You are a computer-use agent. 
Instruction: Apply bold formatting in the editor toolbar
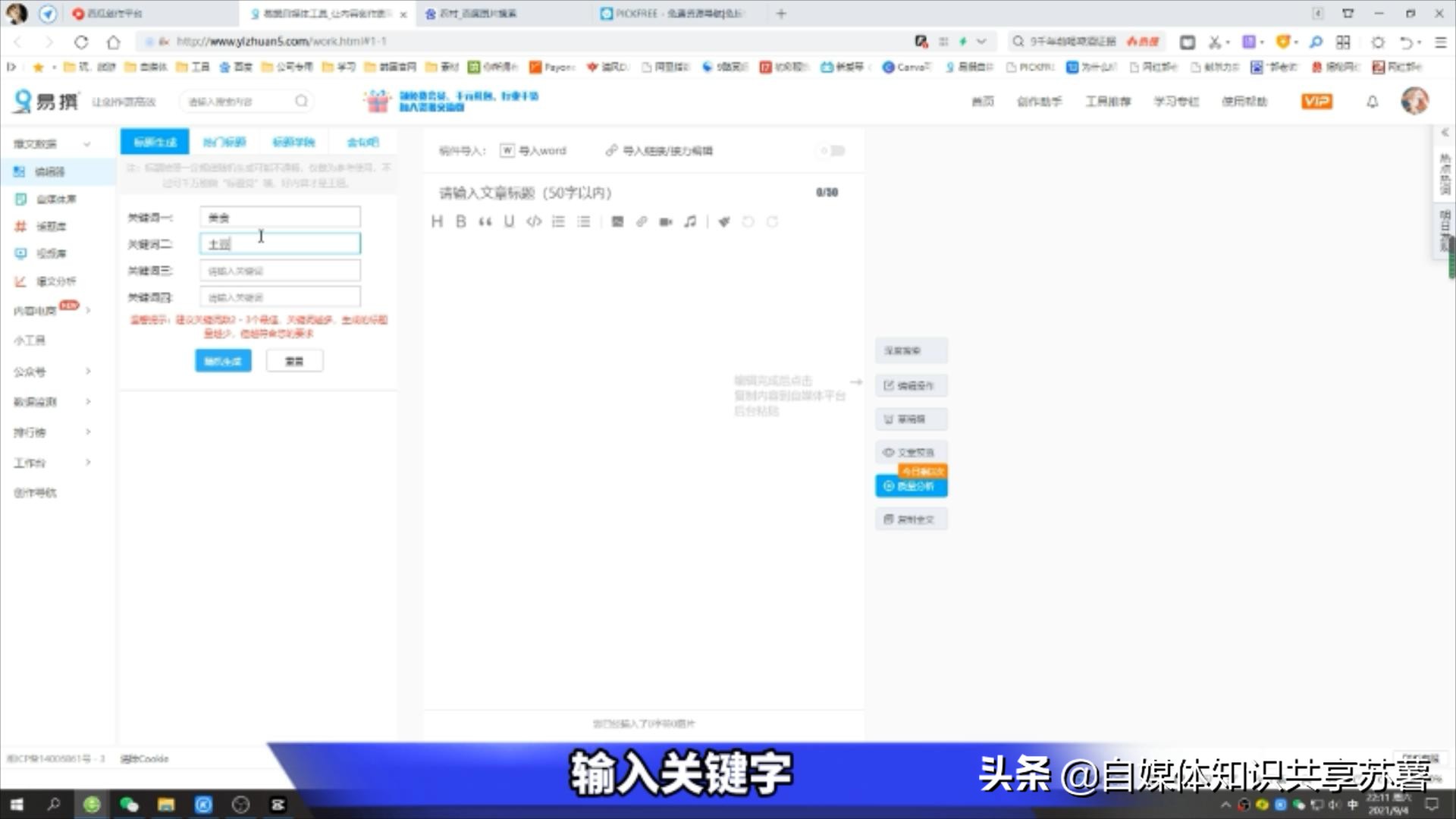point(460,221)
